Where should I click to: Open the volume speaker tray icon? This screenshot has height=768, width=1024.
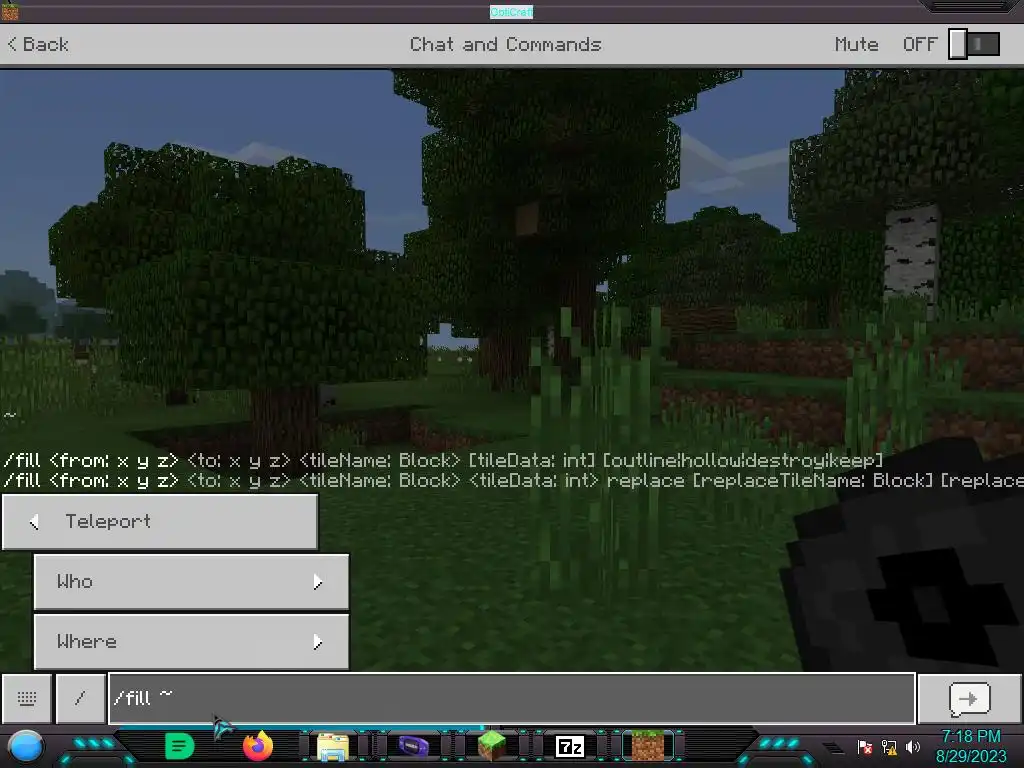[913, 746]
